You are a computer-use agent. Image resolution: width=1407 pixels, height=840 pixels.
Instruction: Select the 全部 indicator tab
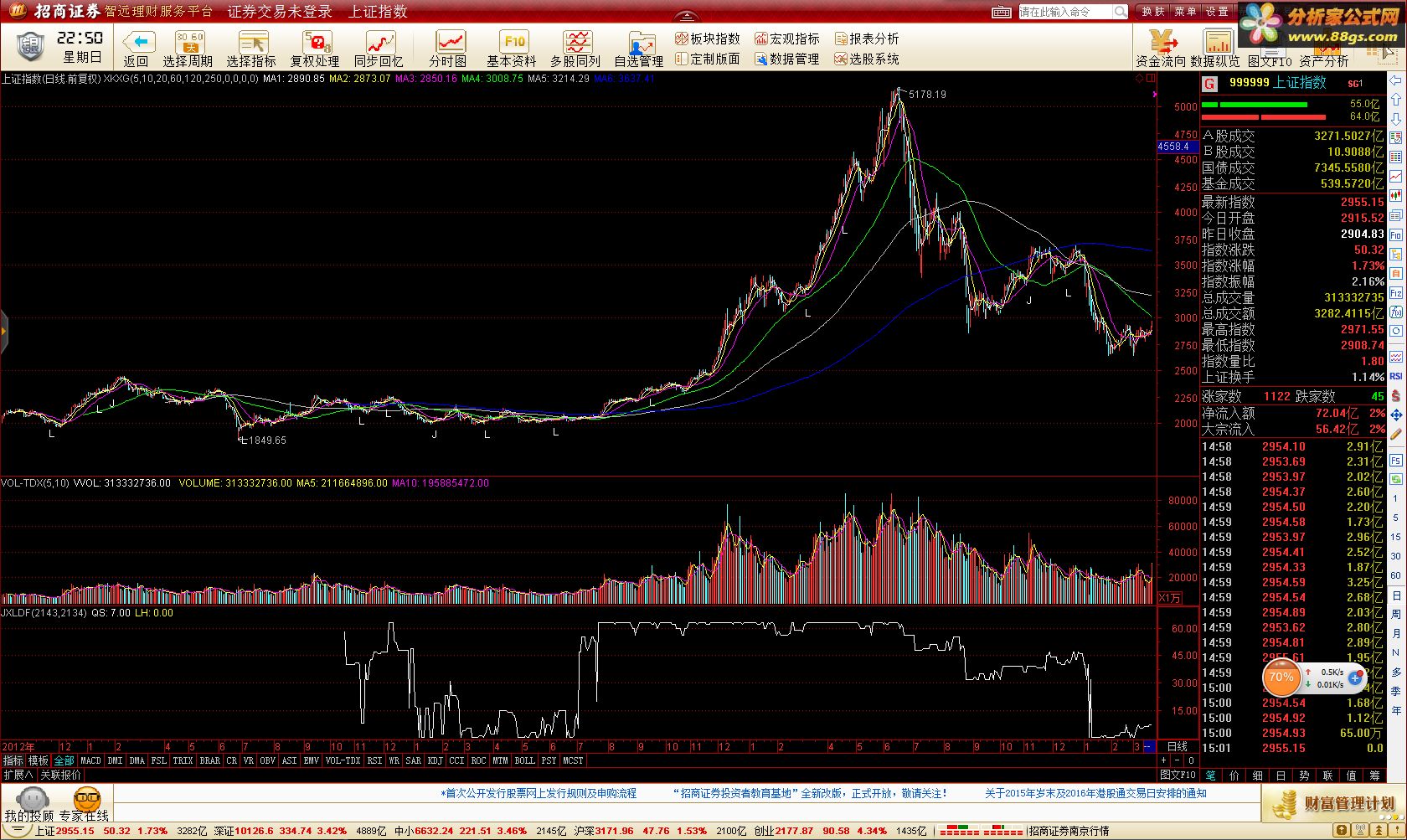tap(64, 760)
